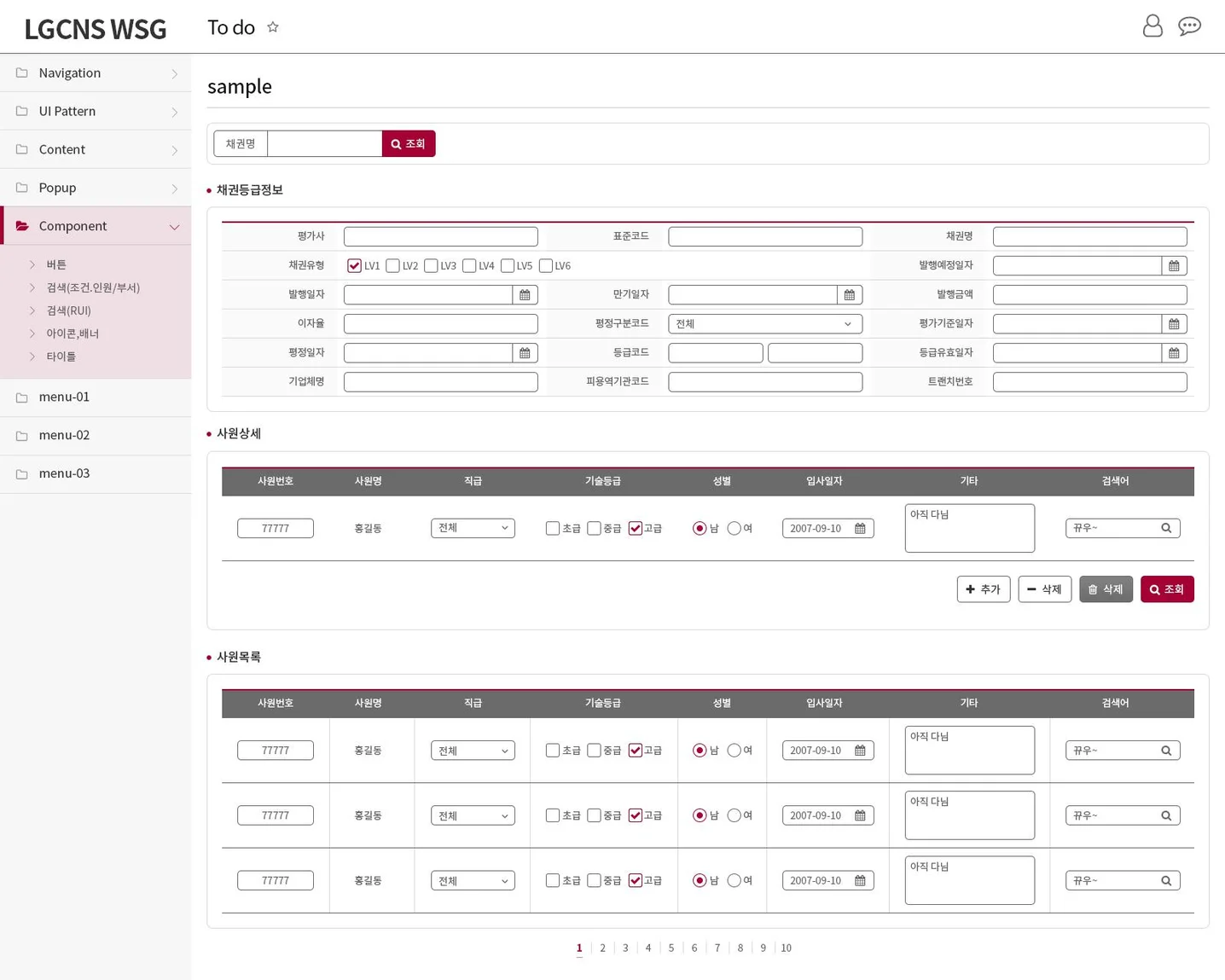Image resolution: width=1225 pixels, height=980 pixels.
Task: Open 직급 dropdown in second 사원목록 row
Action: pos(473,815)
